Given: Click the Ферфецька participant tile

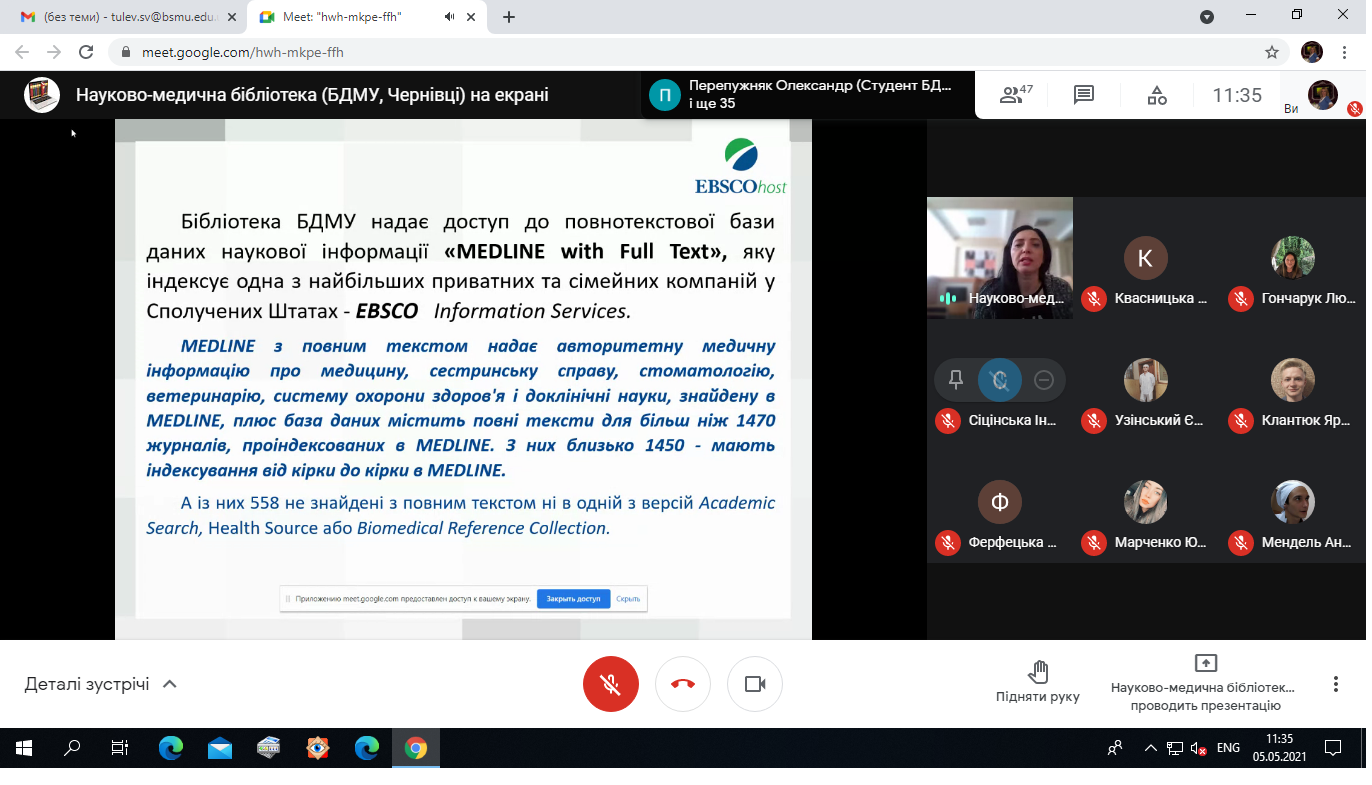Looking at the screenshot, I should [x=1000, y=502].
